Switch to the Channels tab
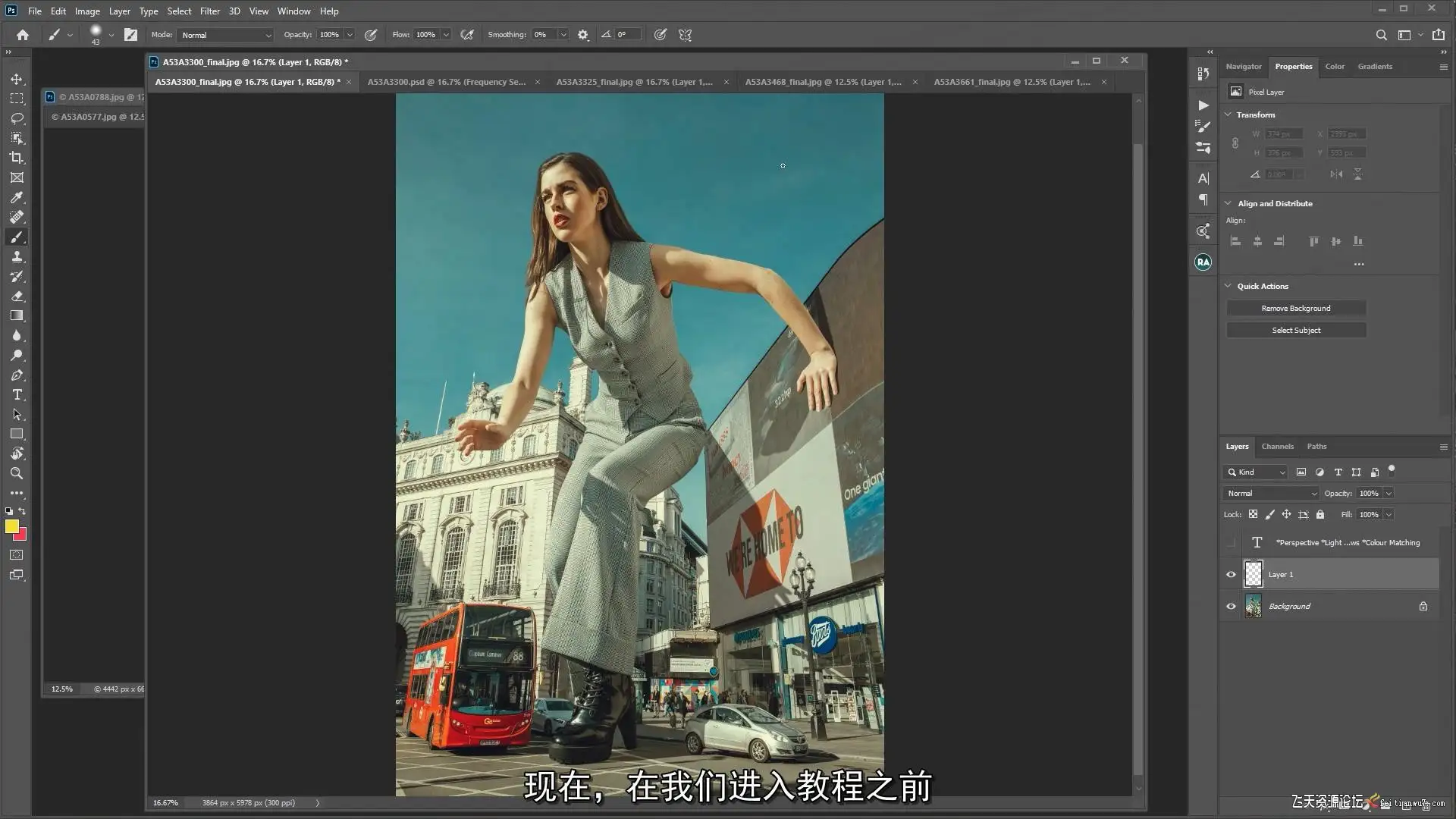This screenshot has width=1456, height=819. (1277, 446)
